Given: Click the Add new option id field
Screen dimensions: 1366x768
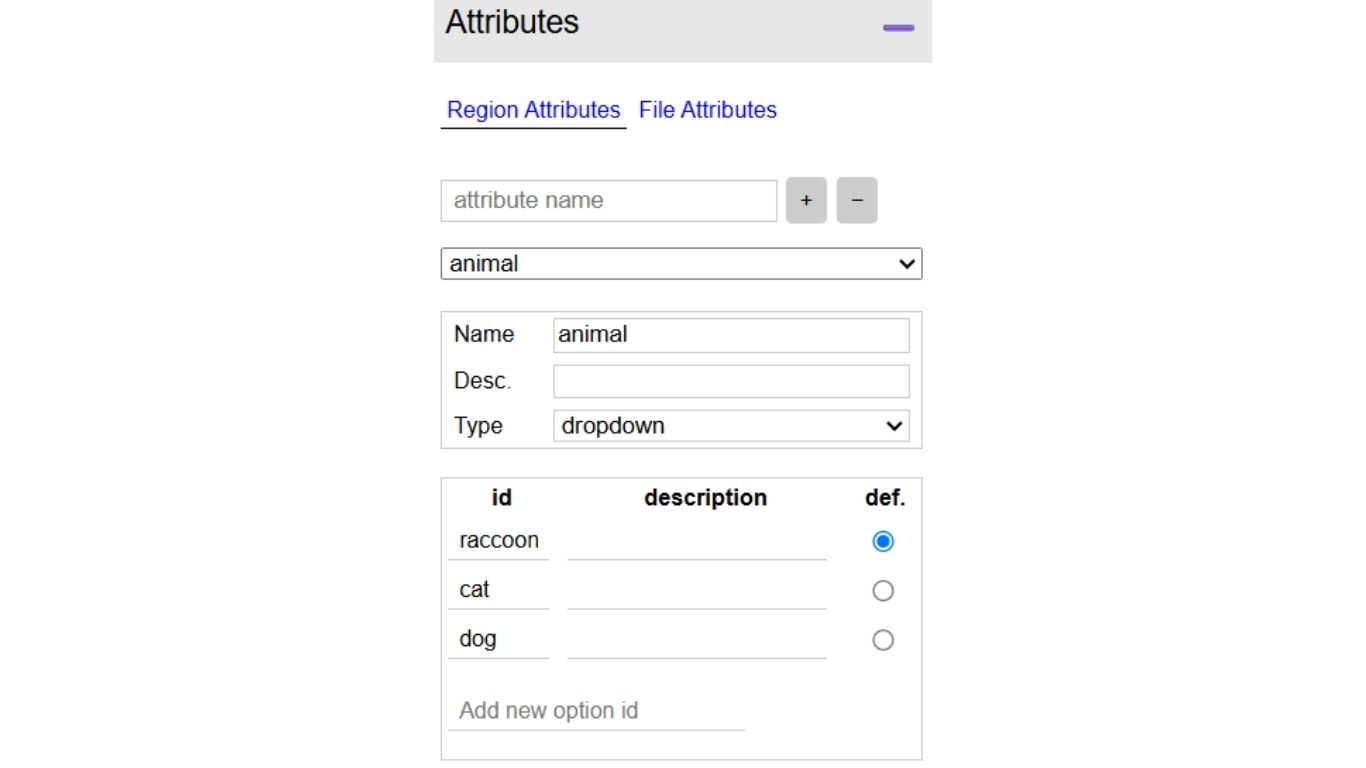Looking at the screenshot, I should coord(596,711).
